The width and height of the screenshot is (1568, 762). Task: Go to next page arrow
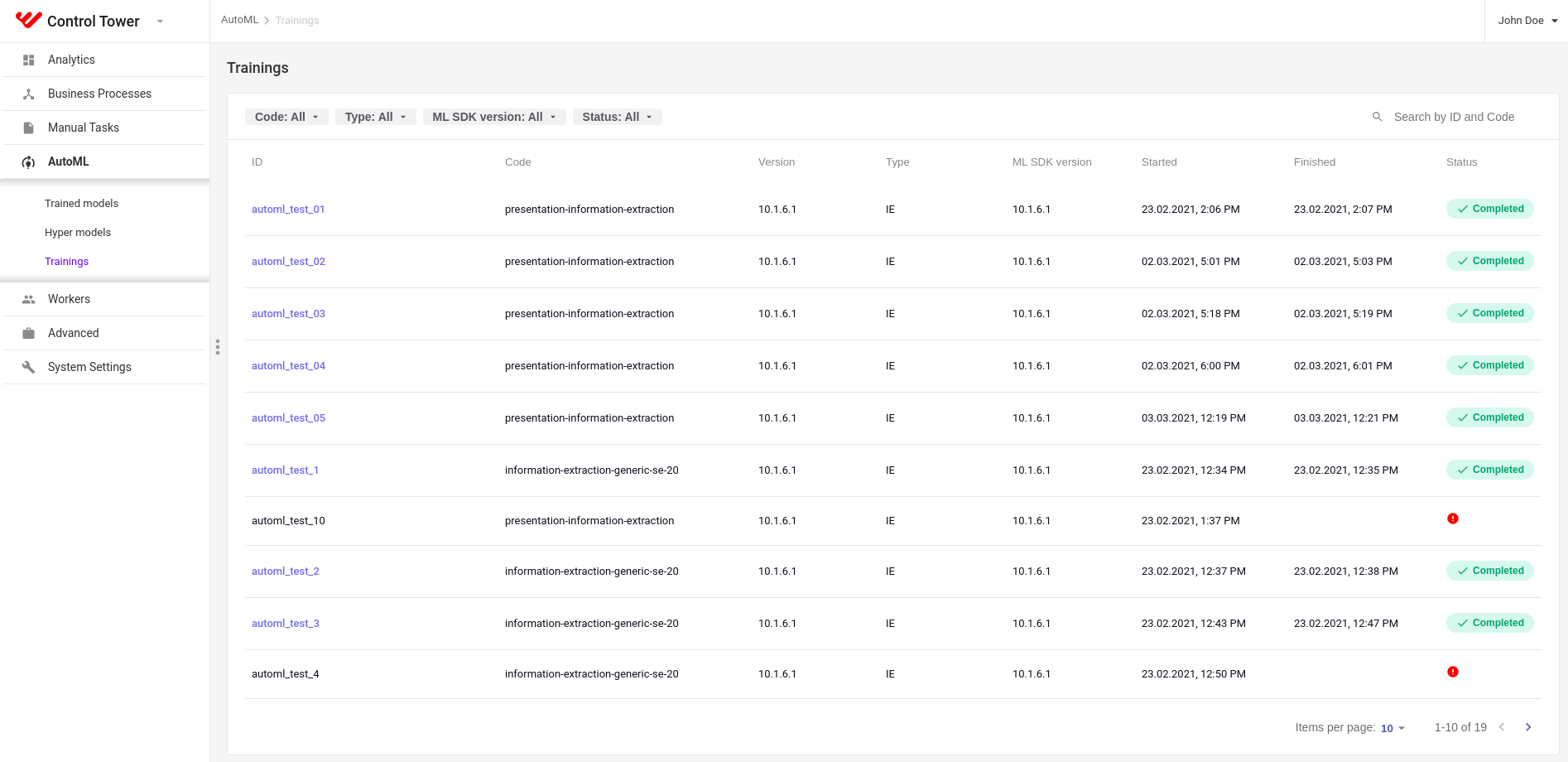pyautogui.click(x=1528, y=727)
